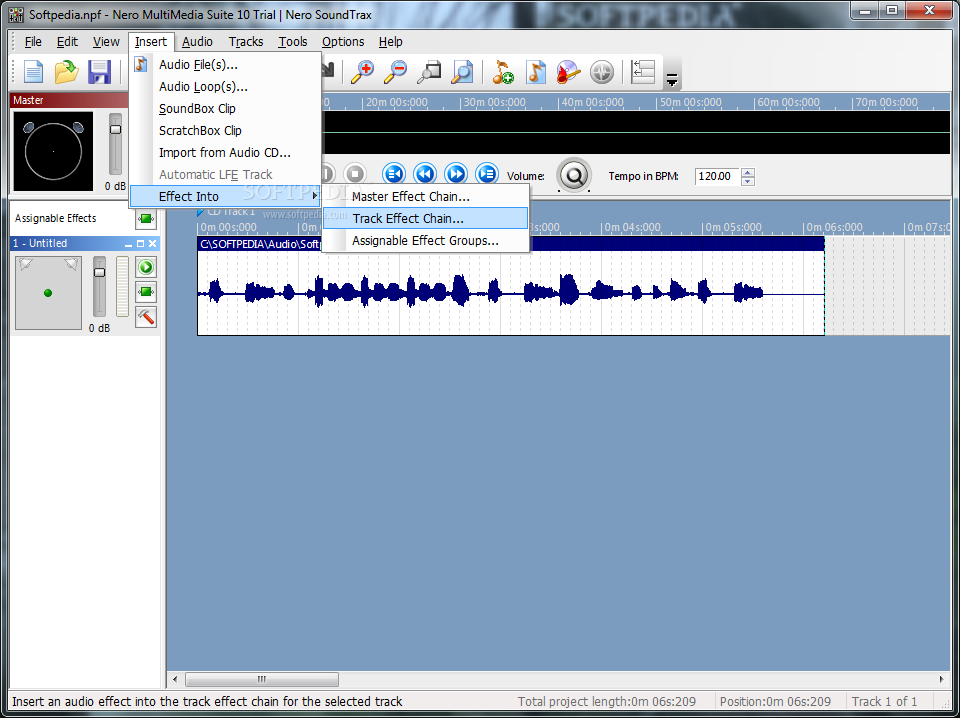Image resolution: width=960 pixels, height=718 pixels.
Task: Jump to project start transport button
Action: [394, 174]
